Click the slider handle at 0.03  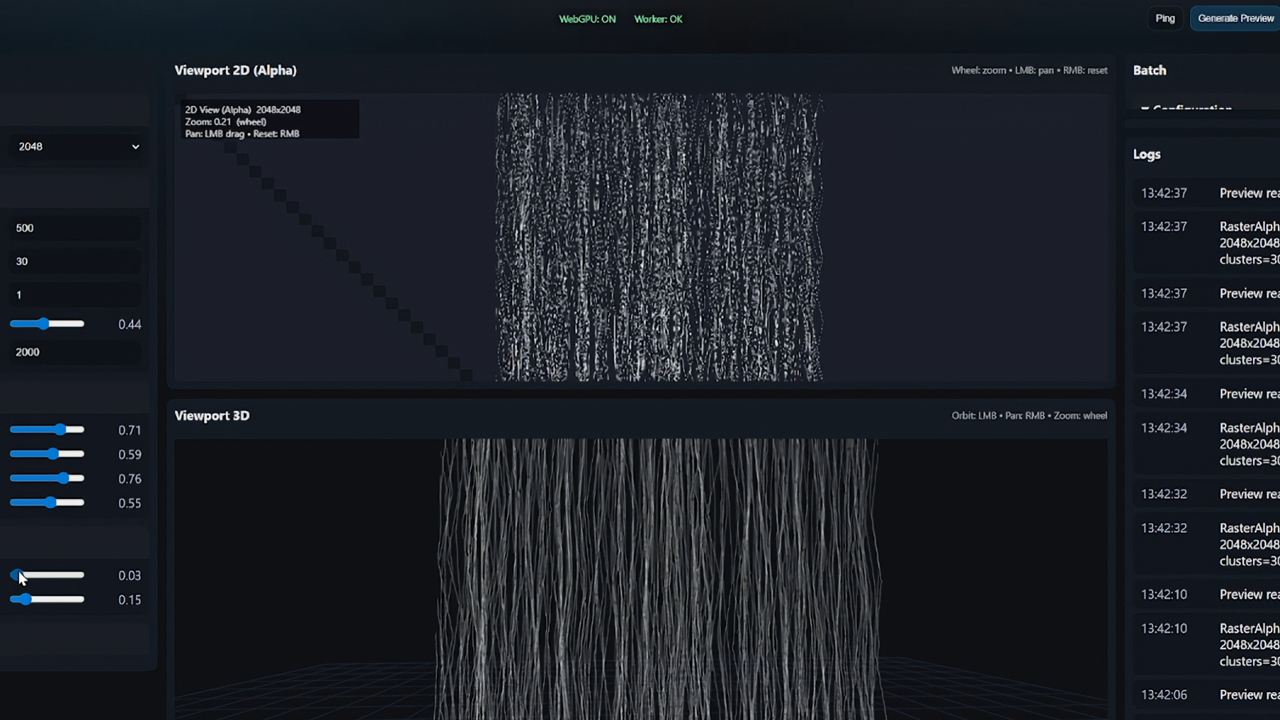[17, 575]
